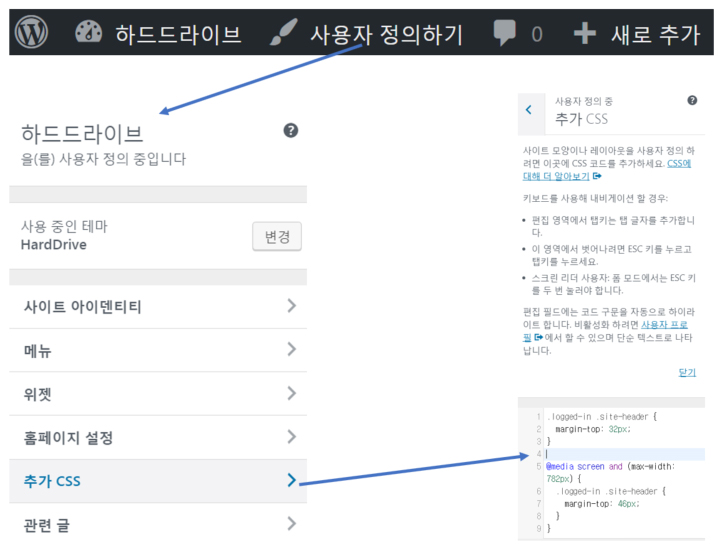The image size is (722, 552).
Task: Open the 사용자 프로필 link
Action: click(x=606, y=331)
